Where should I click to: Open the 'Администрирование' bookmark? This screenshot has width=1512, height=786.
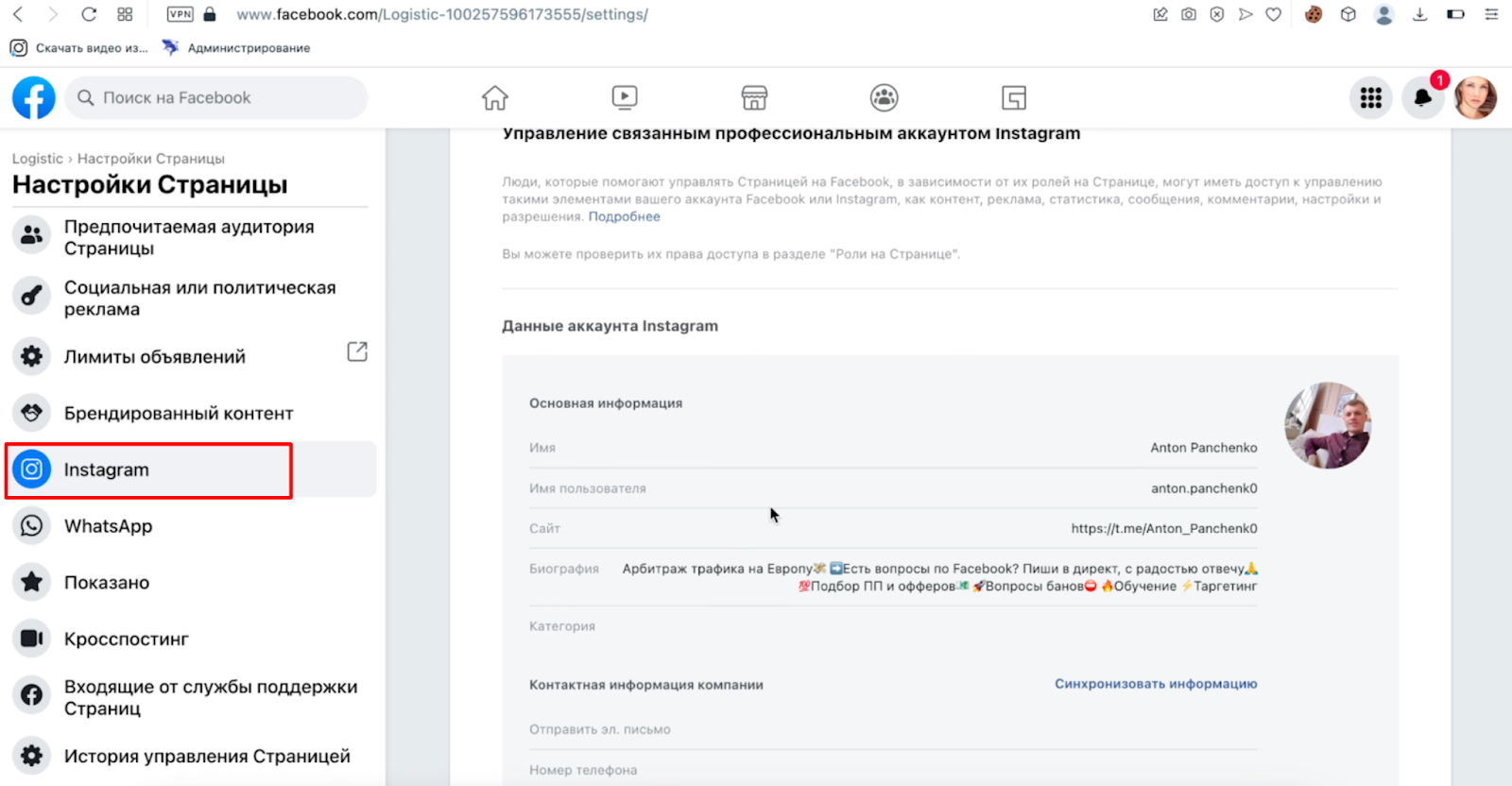pos(236,47)
